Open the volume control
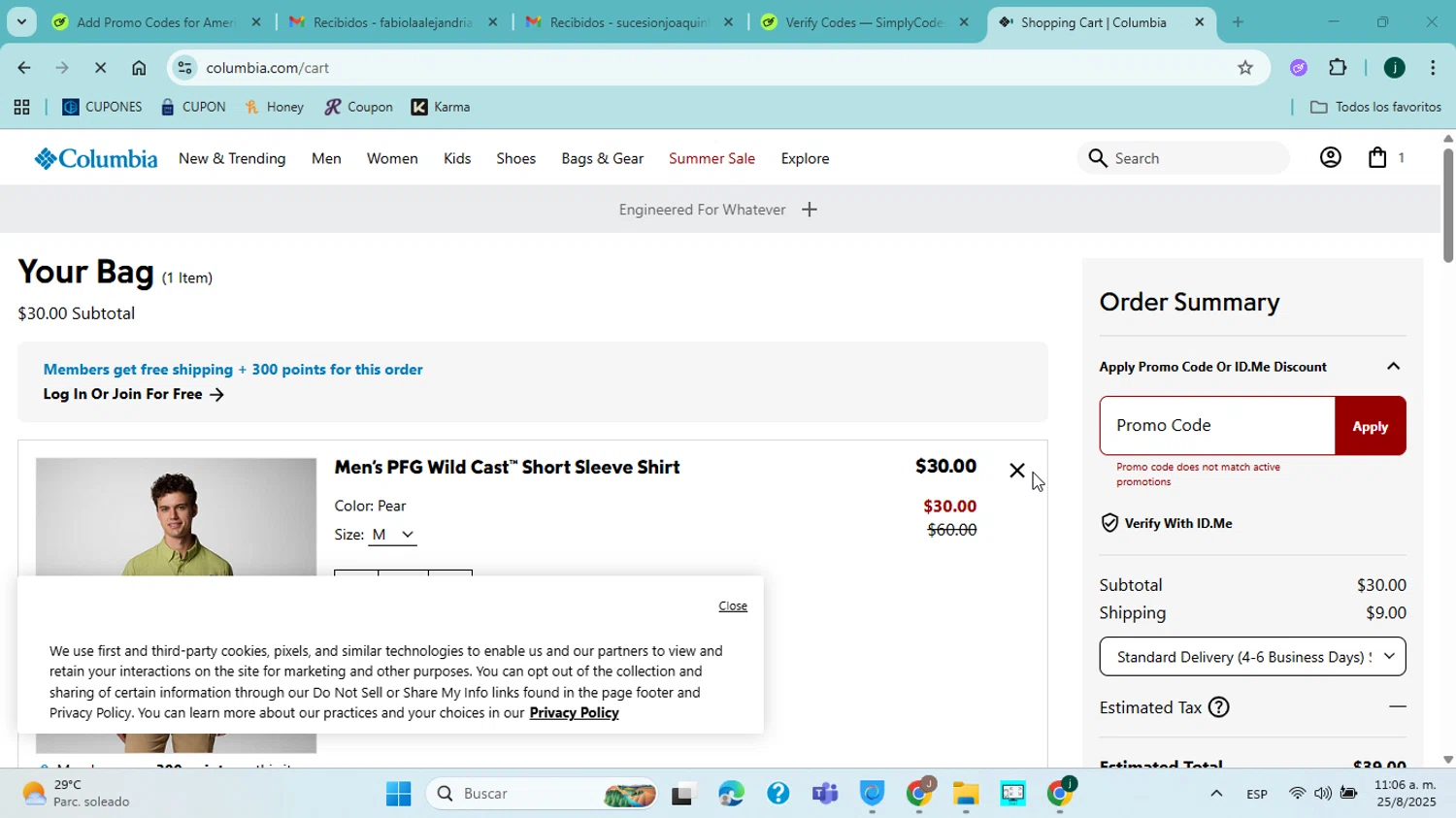This screenshot has height=818, width=1456. (x=1323, y=794)
